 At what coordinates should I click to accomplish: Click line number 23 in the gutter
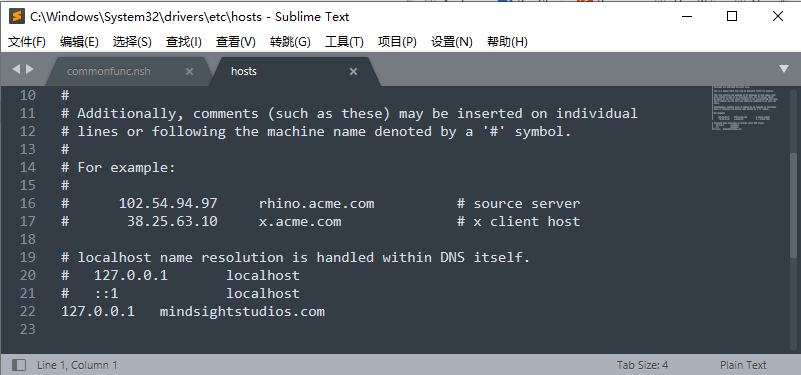click(28, 330)
